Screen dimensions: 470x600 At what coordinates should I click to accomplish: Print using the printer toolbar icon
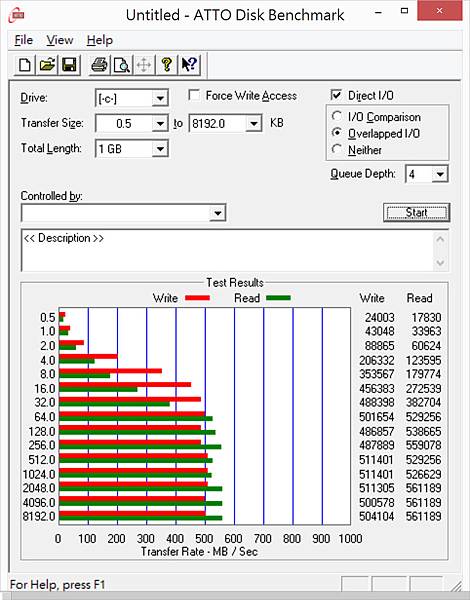tap(100, 65)
